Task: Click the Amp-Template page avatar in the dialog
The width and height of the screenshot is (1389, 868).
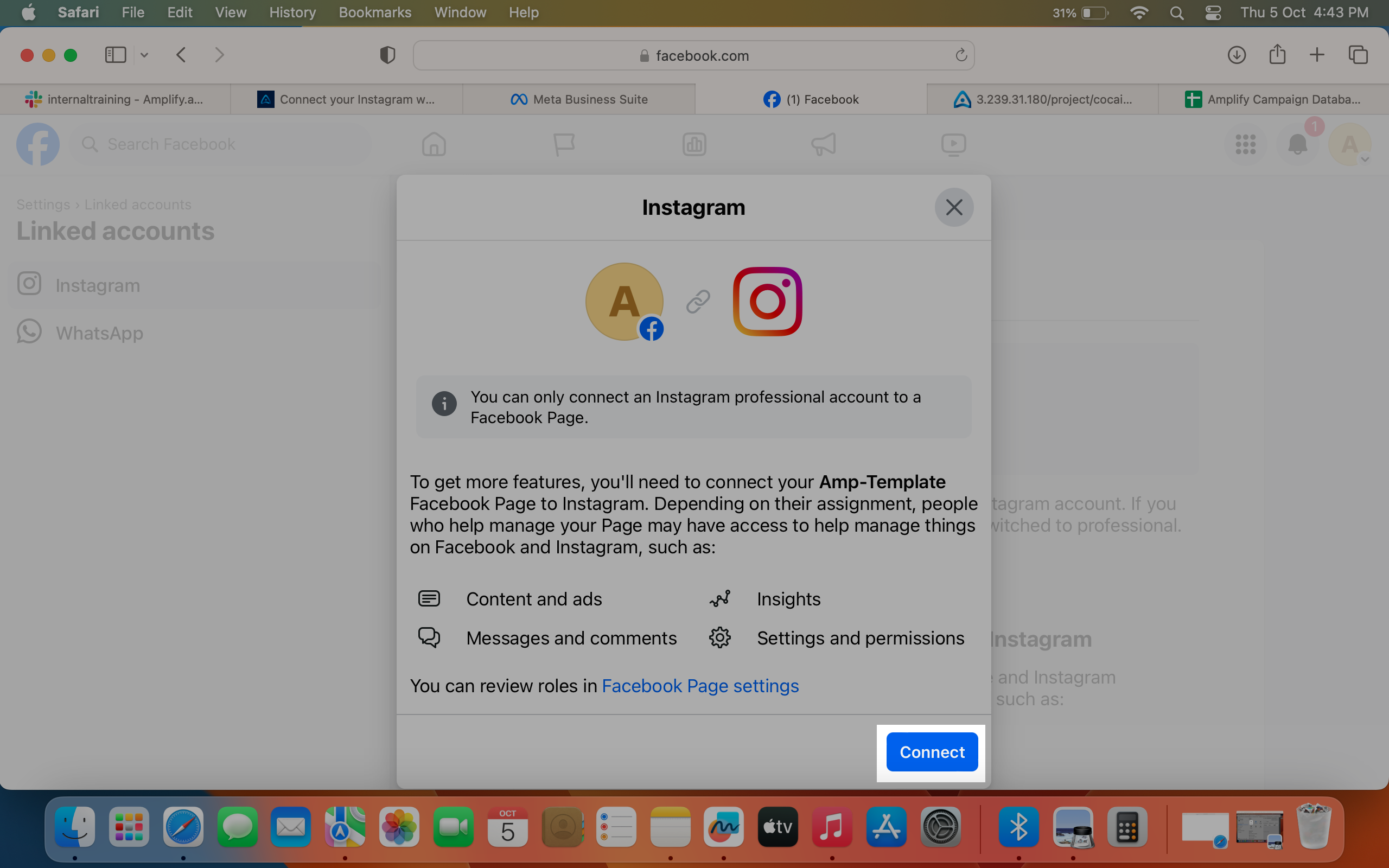Action: [x=625, y=302]
